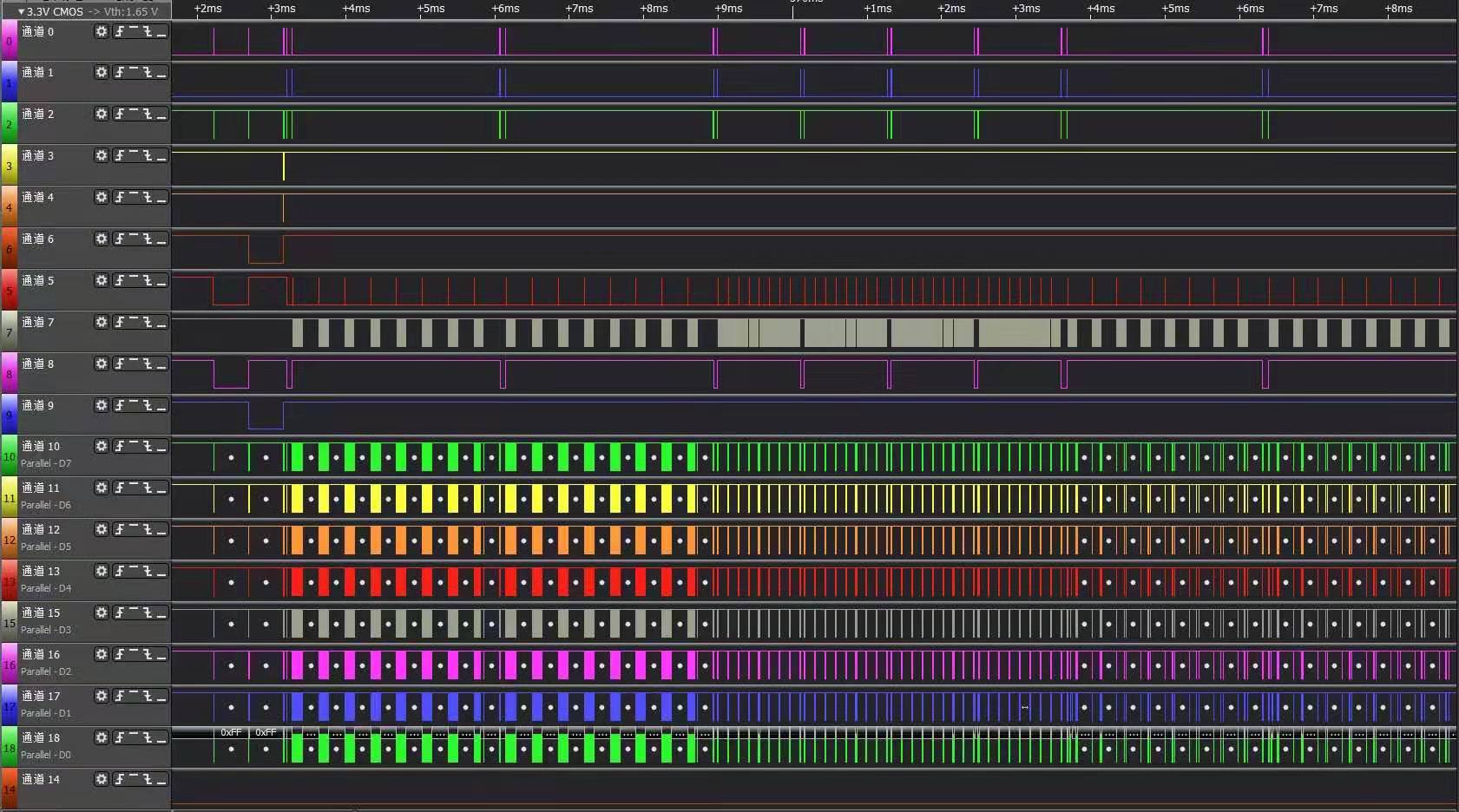Open settings gear for 通道 1
This screenshot has width=1459, height=812.
click(102, 72)
